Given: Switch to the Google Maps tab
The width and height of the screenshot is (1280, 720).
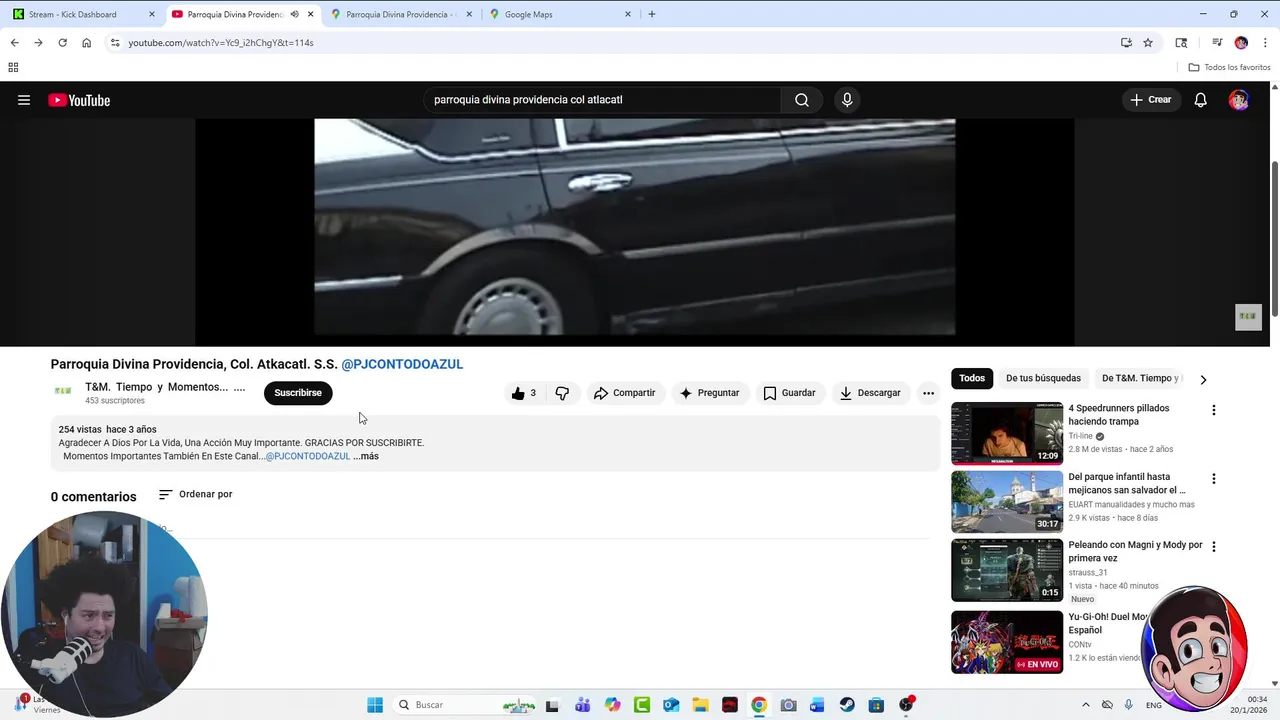Looking at the screenshot, I should [x=561, y=14].
